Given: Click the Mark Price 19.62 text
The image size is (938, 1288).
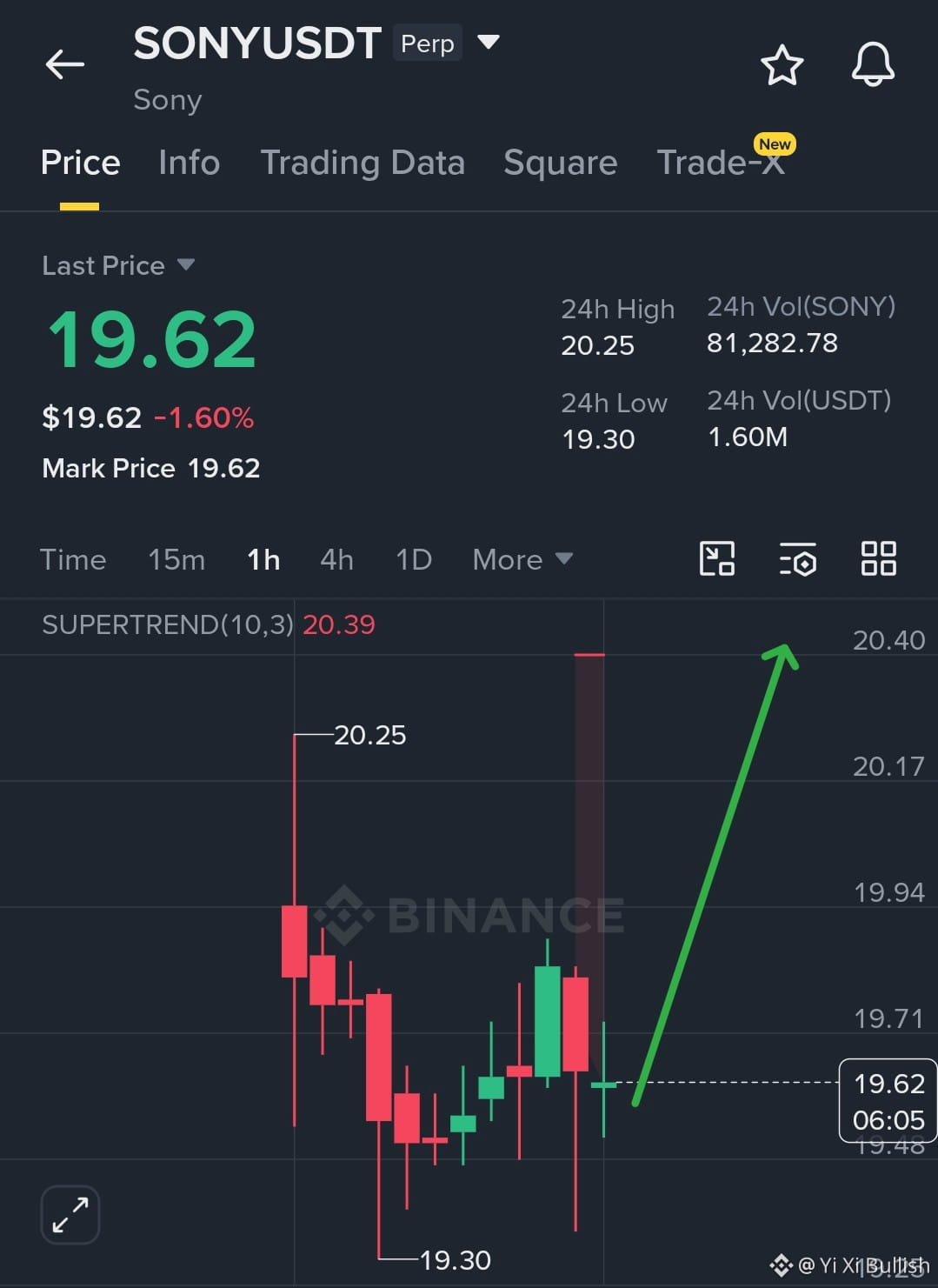Looking at the screenshot, I should pyautogui.click(x=151, y=468).
